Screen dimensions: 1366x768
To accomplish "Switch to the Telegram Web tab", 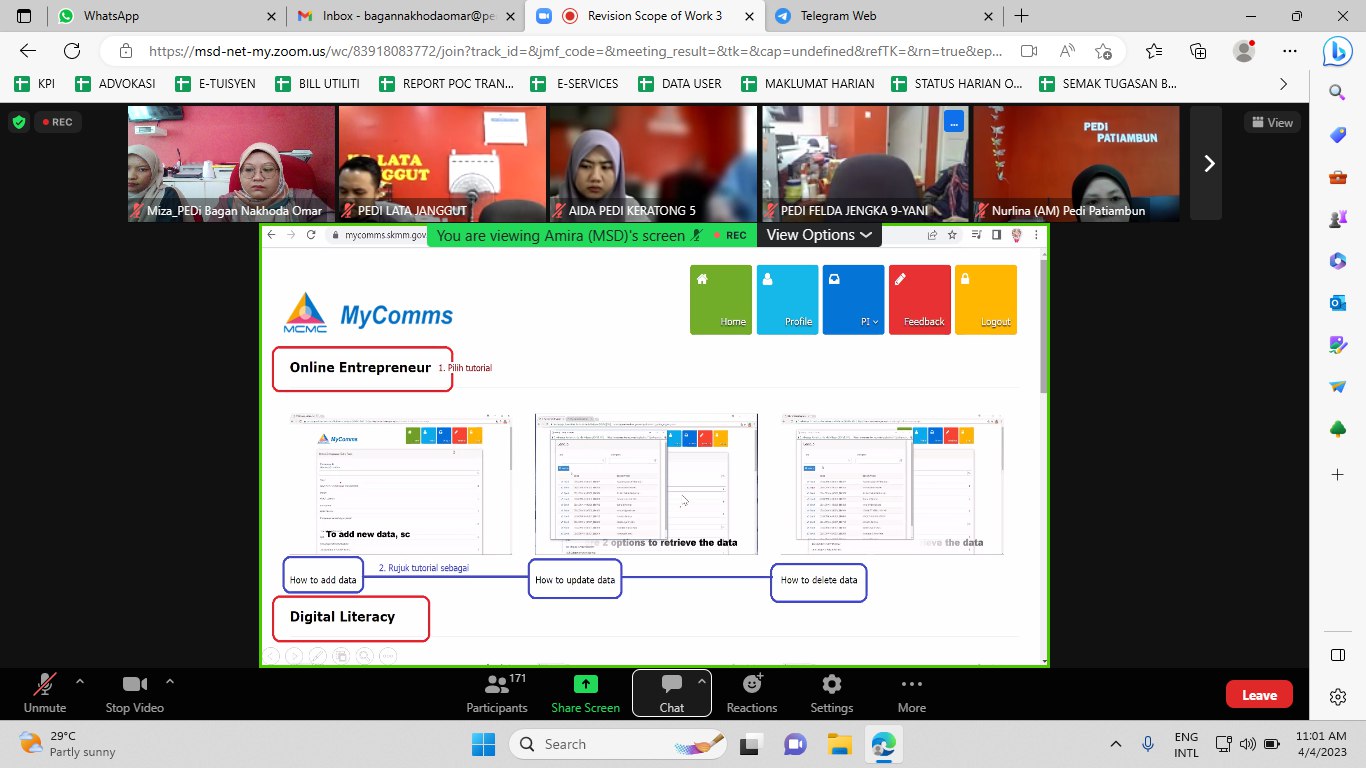I will [x=885, y=16].
